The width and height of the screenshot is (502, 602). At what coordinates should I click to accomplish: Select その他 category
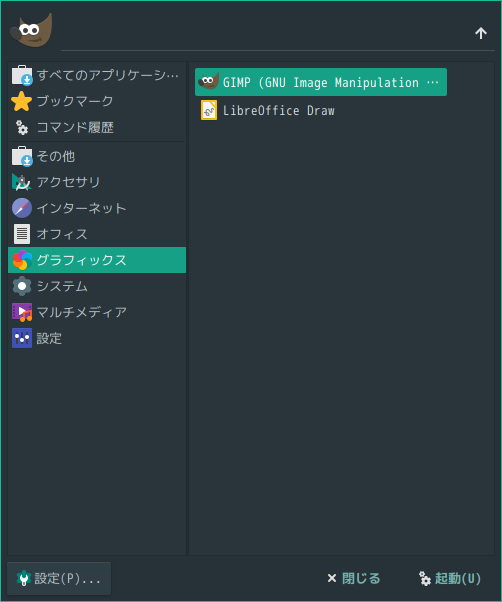(97, 156)
